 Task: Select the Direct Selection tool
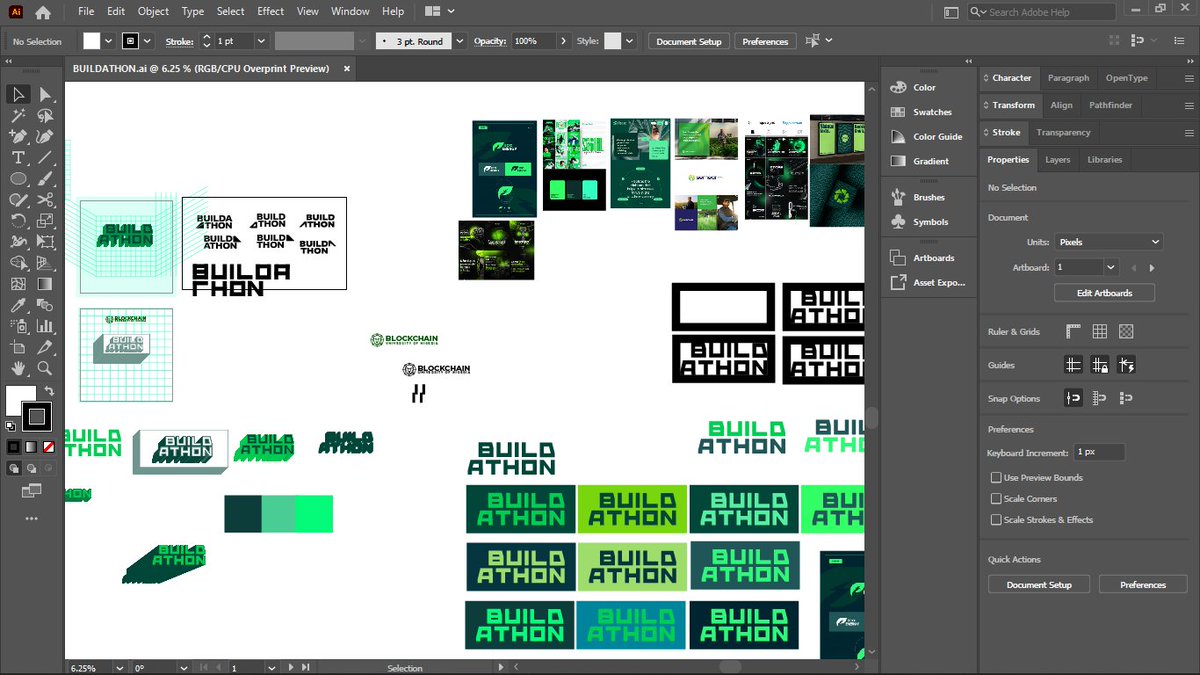pos(45,94)
